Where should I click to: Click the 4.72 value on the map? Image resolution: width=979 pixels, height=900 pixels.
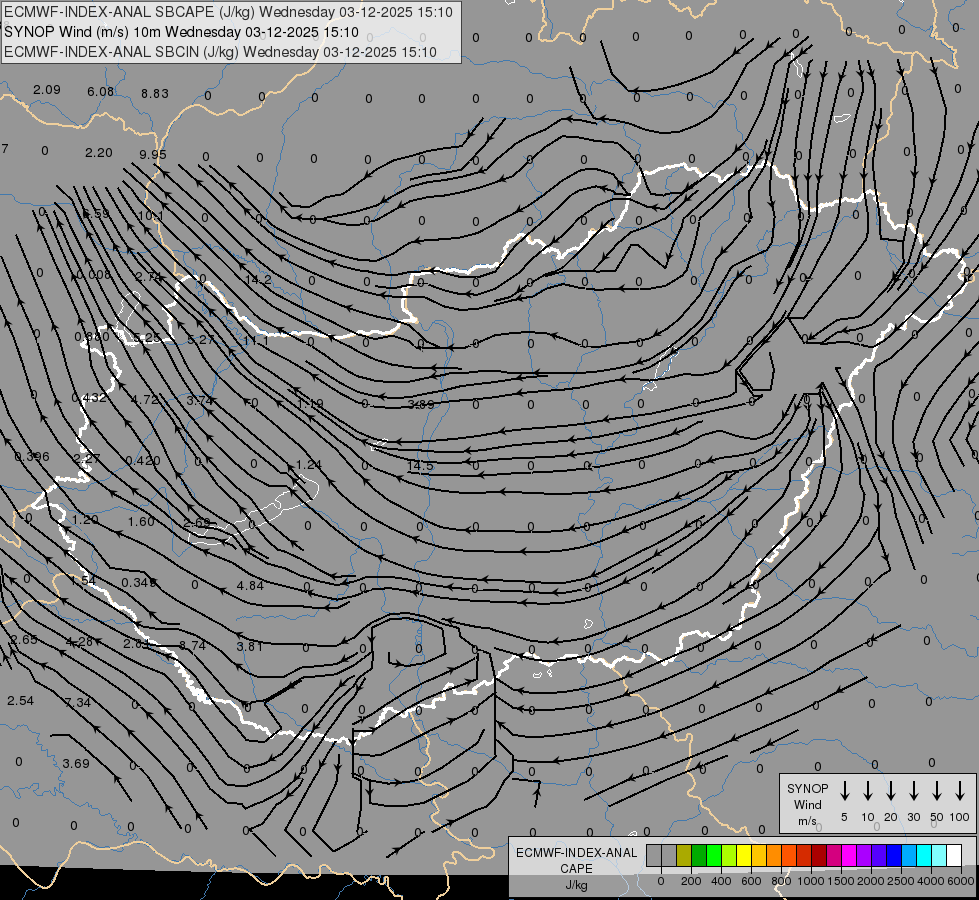pyautogui.click(x=145, y=399)
